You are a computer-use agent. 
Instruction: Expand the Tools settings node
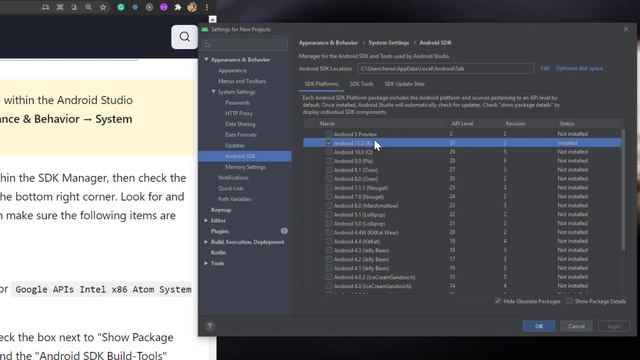206,263
